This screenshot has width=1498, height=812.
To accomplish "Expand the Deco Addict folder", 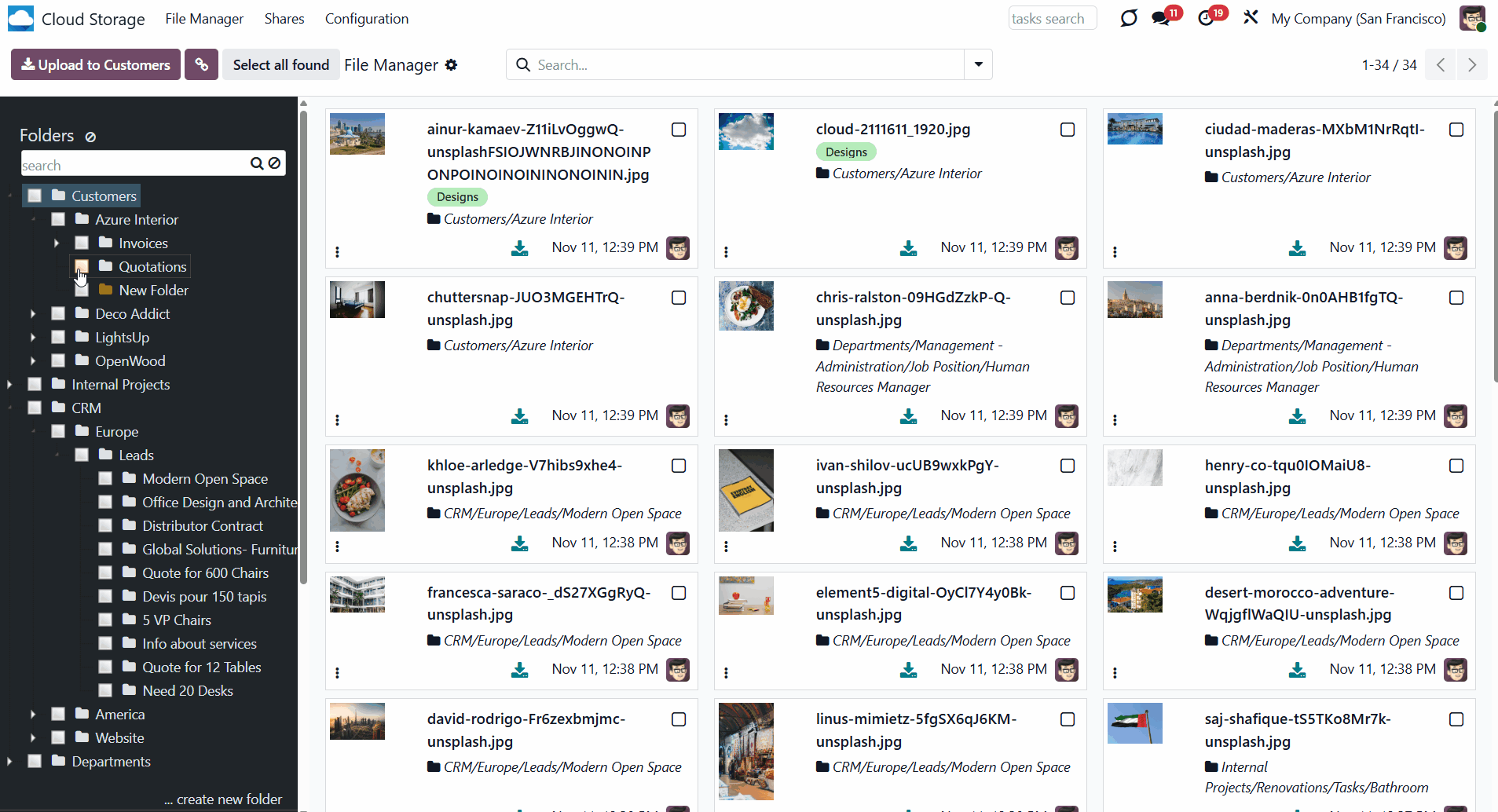I will click(33, 314).
